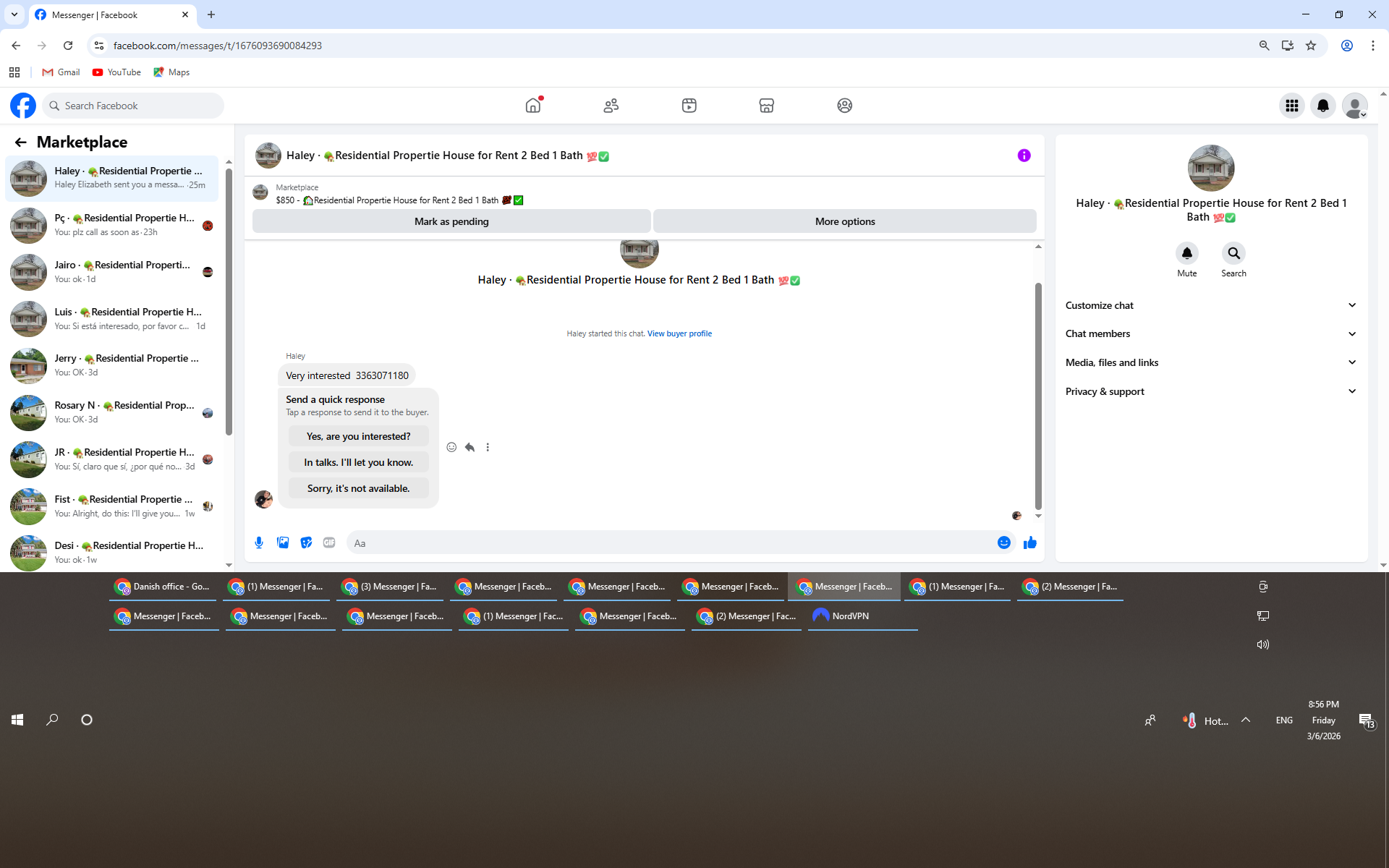Click the purple conversation info icon
The height and width of the screenshot is (868, 1389).
pyautogui.click(x=1024, y=156)
